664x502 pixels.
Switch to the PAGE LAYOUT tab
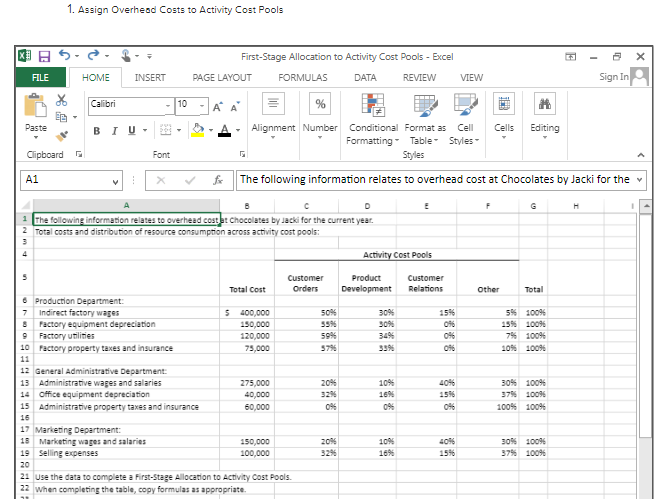222,78
